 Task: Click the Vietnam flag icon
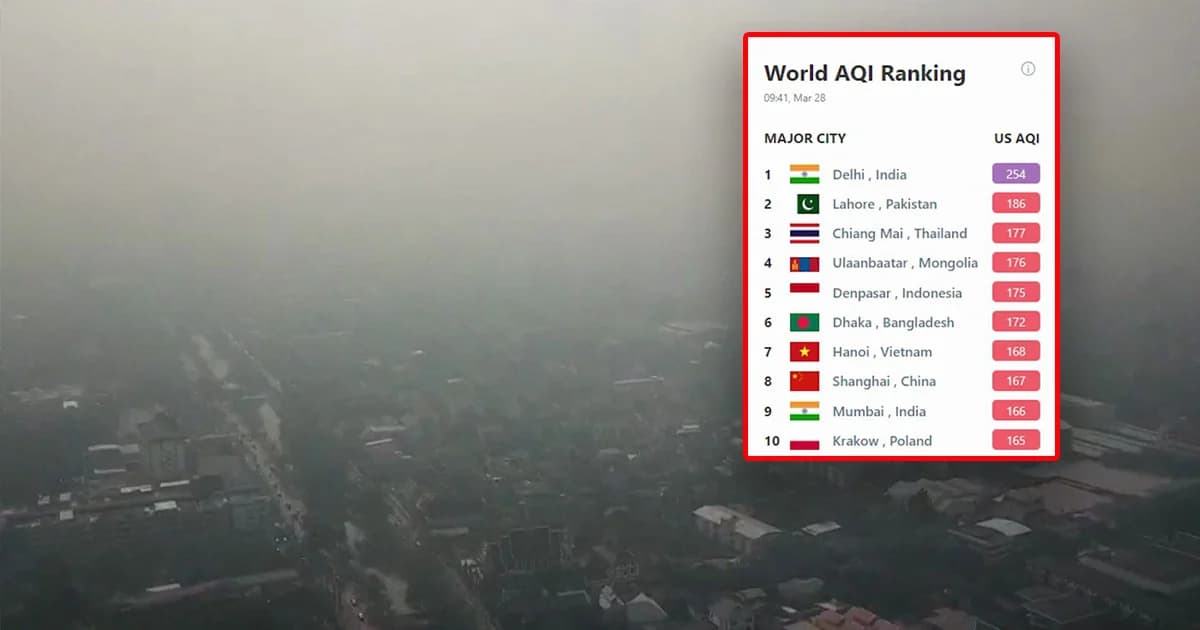pos(804,352)
